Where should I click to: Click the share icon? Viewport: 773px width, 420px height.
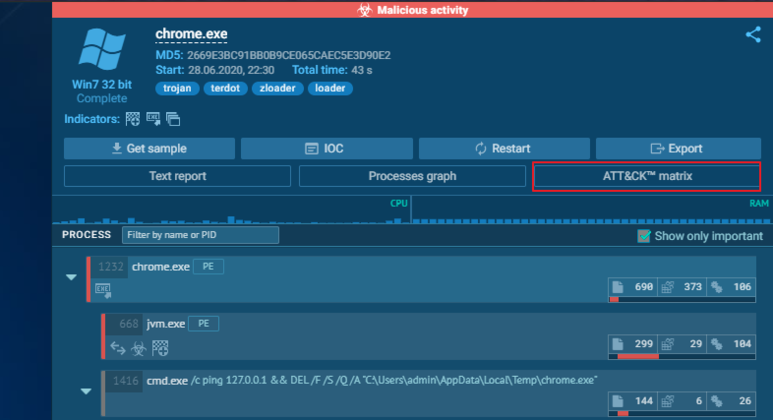[x=753, y=35]
